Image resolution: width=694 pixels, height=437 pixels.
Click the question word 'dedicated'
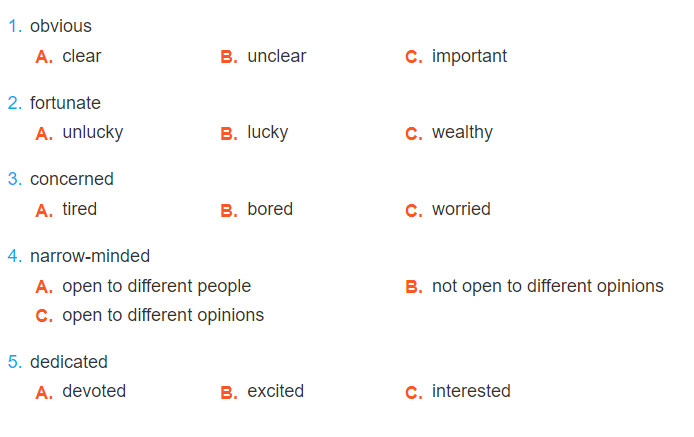[x=69, y=362]
